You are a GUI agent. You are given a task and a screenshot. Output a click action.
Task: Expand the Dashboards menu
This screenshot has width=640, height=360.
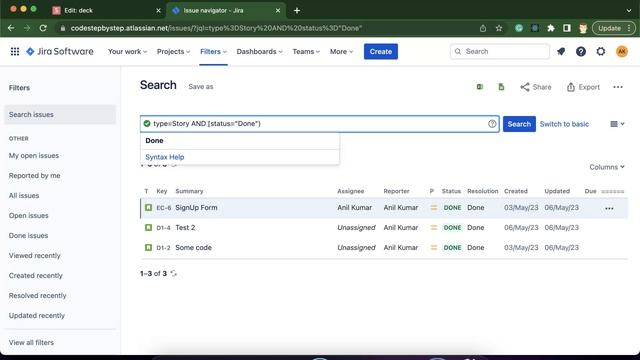pyautogui.click(x=259, y=51)
